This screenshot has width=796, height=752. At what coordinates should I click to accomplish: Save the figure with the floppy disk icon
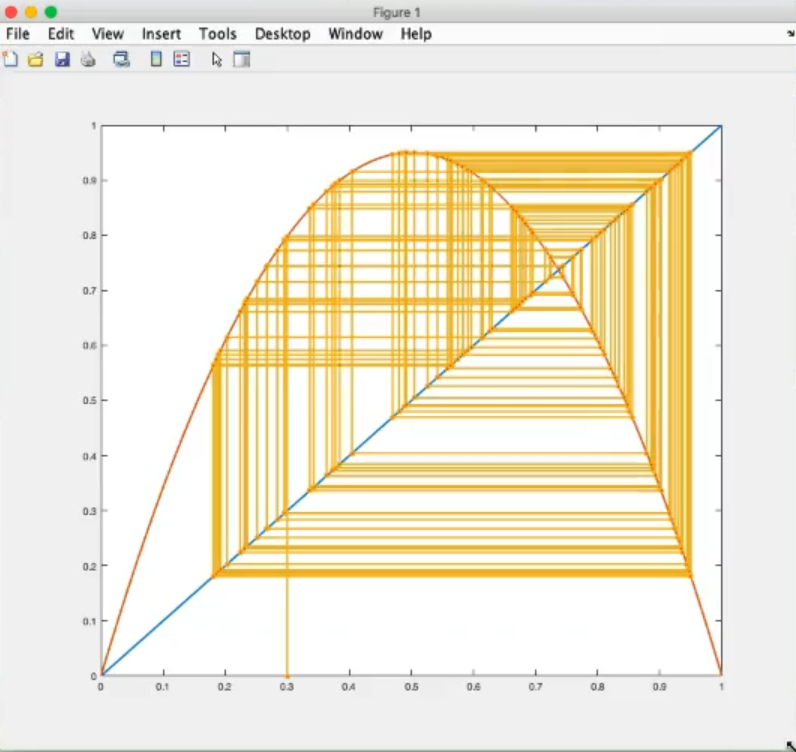(62, 59)
